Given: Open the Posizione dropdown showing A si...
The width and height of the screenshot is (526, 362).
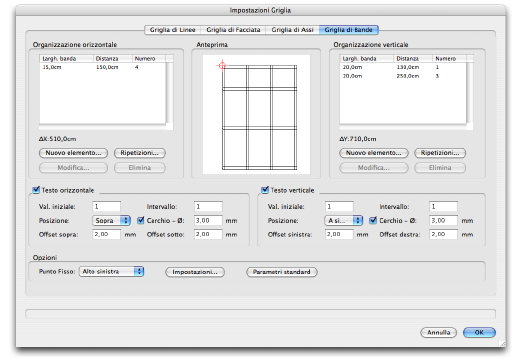Looking at the screenshot, I should [x=344, y=220].
